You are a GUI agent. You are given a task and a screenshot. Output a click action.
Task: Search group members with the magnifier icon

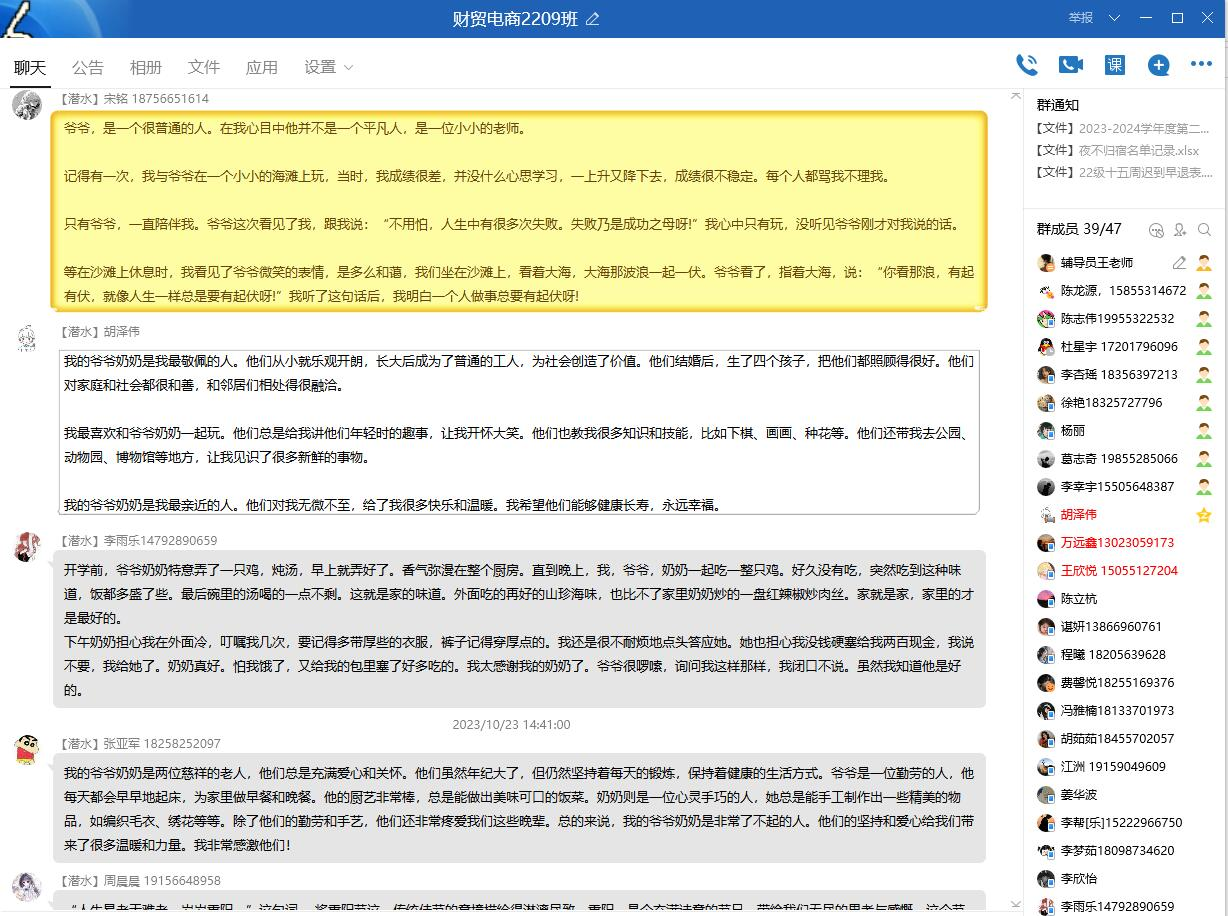1204,230
